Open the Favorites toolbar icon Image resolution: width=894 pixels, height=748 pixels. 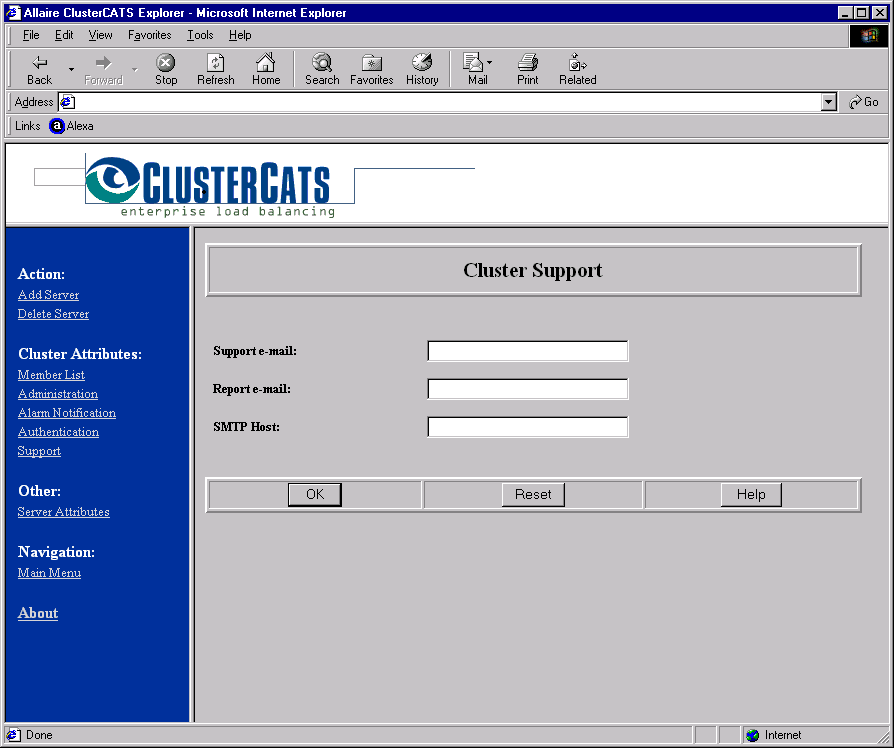372,70
